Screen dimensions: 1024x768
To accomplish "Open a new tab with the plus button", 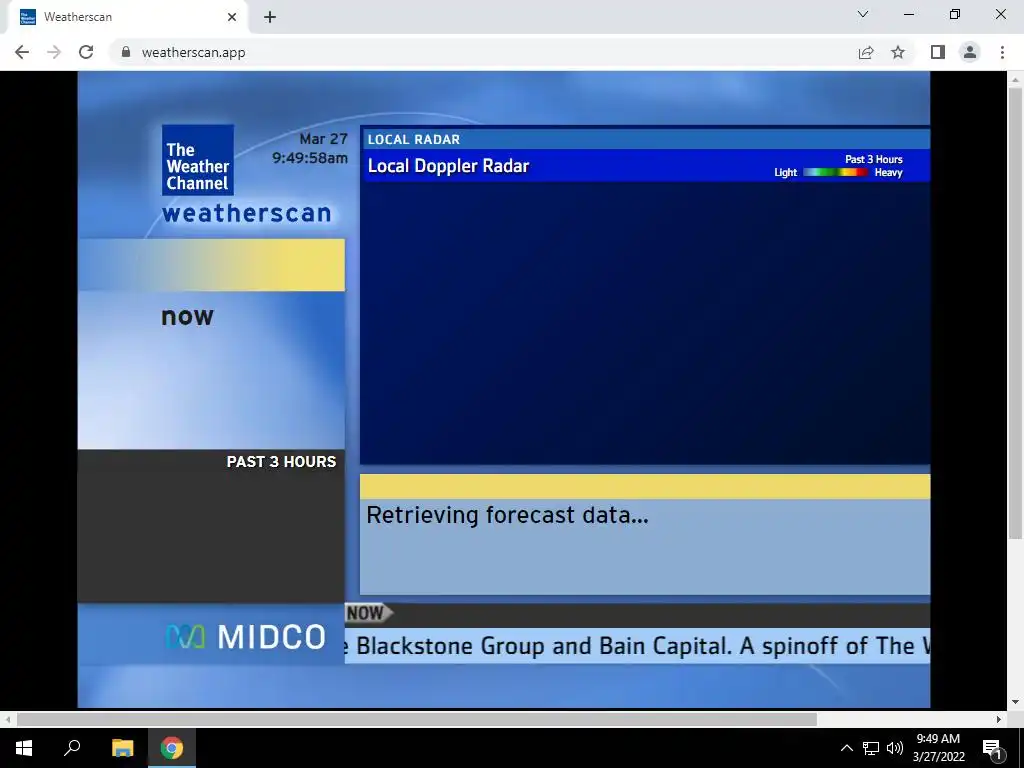I will pyautogui.click(x=270, y=17).
